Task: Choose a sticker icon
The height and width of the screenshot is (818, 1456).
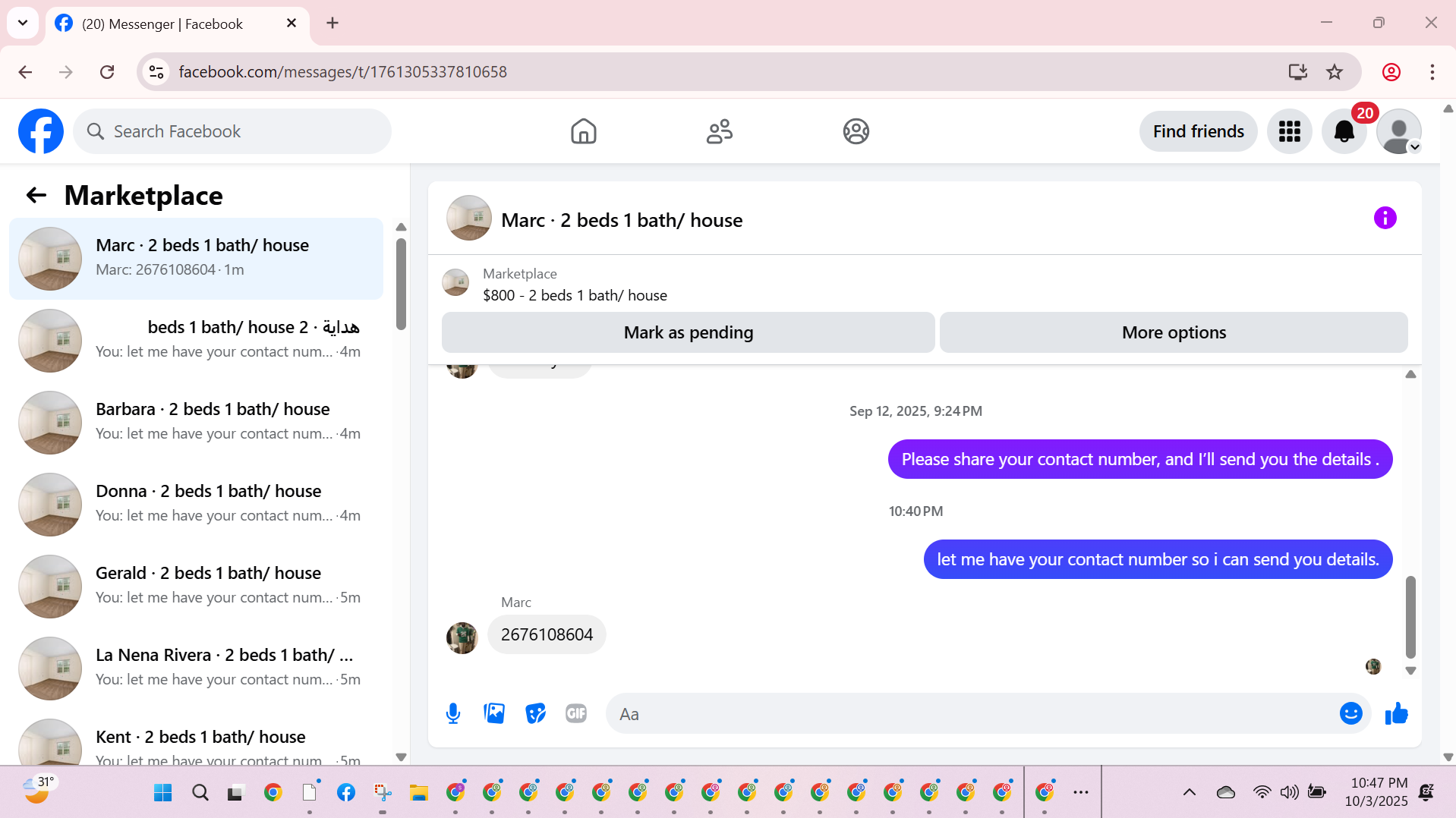Action: click(535, 713)
